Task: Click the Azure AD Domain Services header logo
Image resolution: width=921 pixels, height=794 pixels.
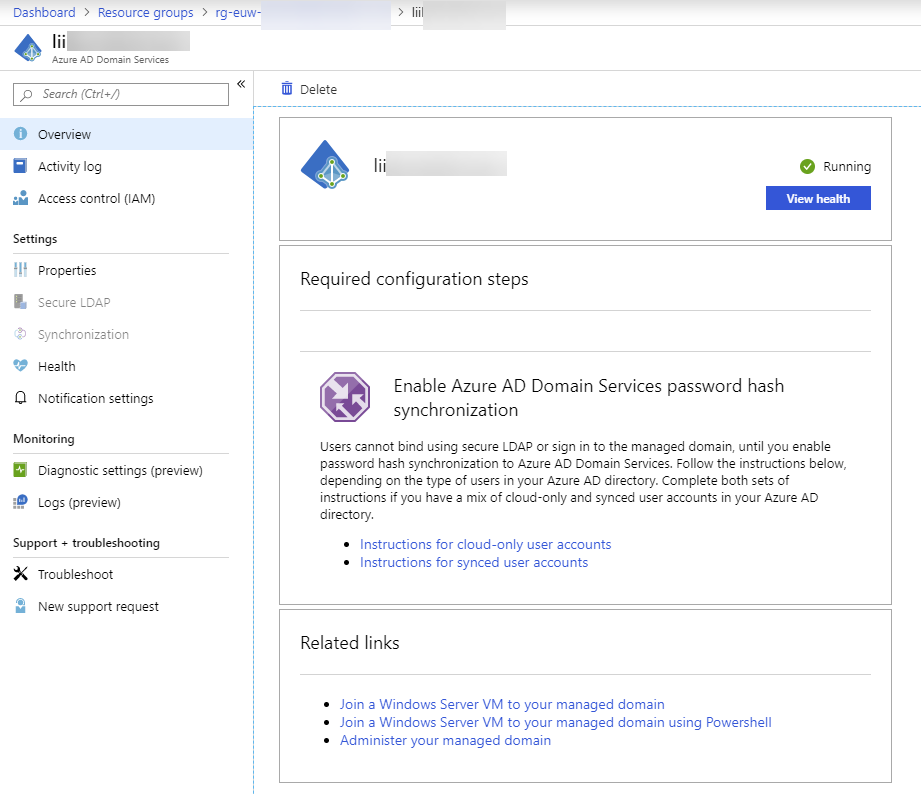Action: coord(28,48)
